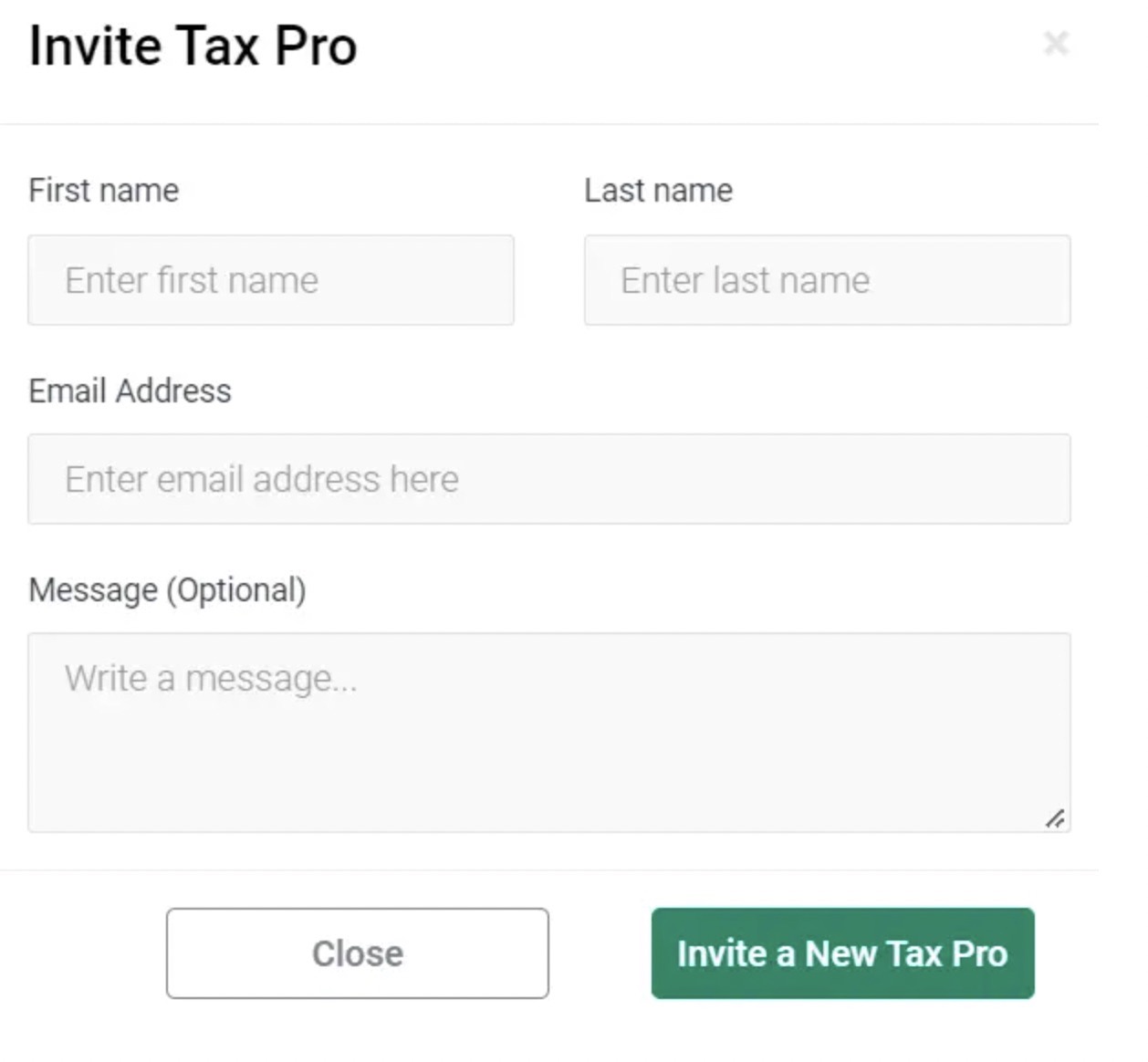Viewport: 1148px width, 1062px height.
Task: Click the Last name label
Action: (x=659, y=190)
